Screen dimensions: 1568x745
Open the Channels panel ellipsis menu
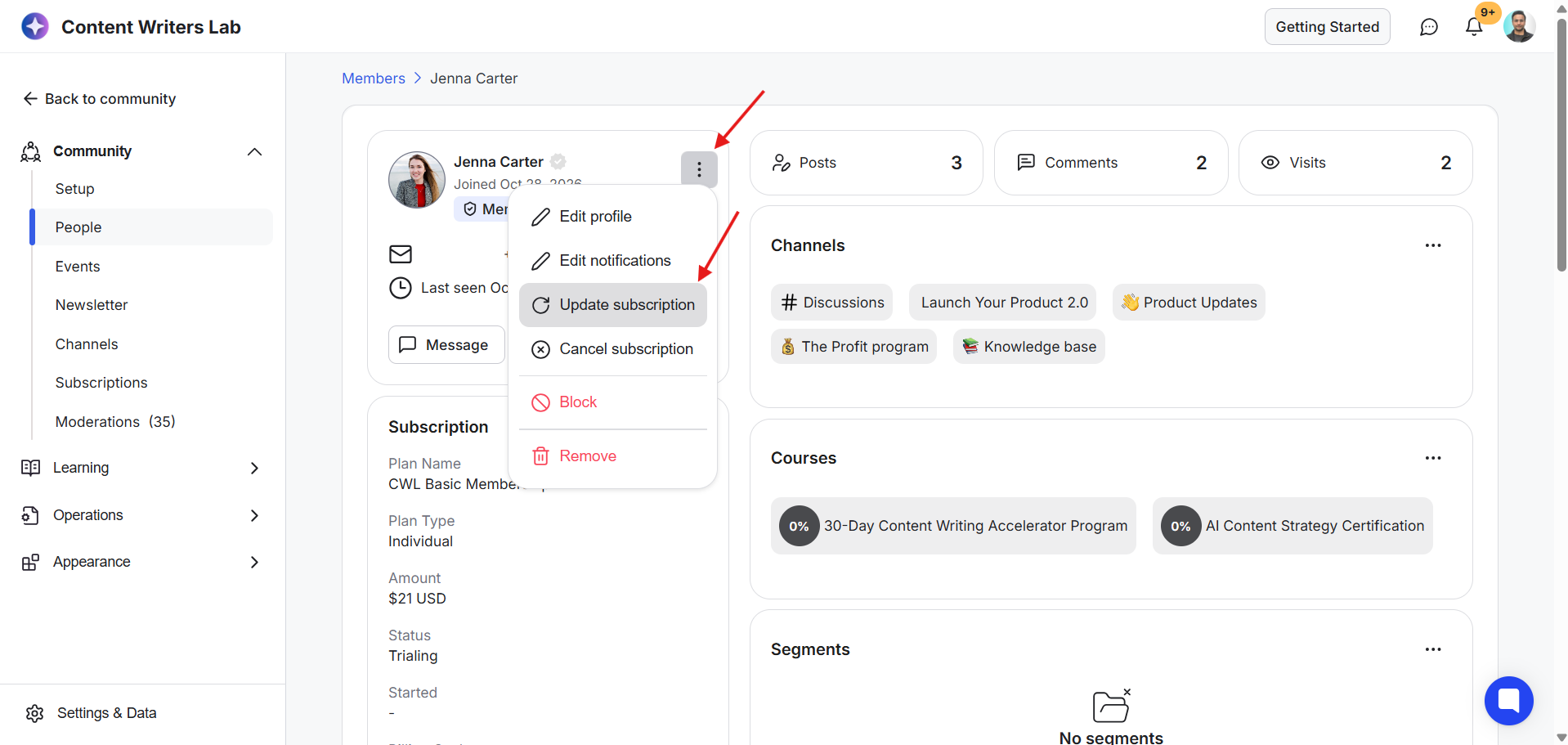click(x=1432, y=245)
